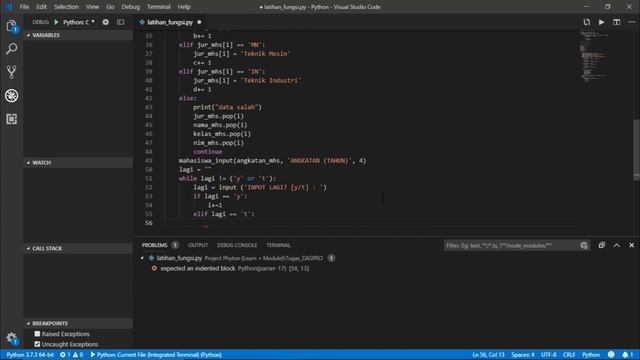
Task: Open the debug console icon in debug toolbar
Action: (x=120, y=22)
